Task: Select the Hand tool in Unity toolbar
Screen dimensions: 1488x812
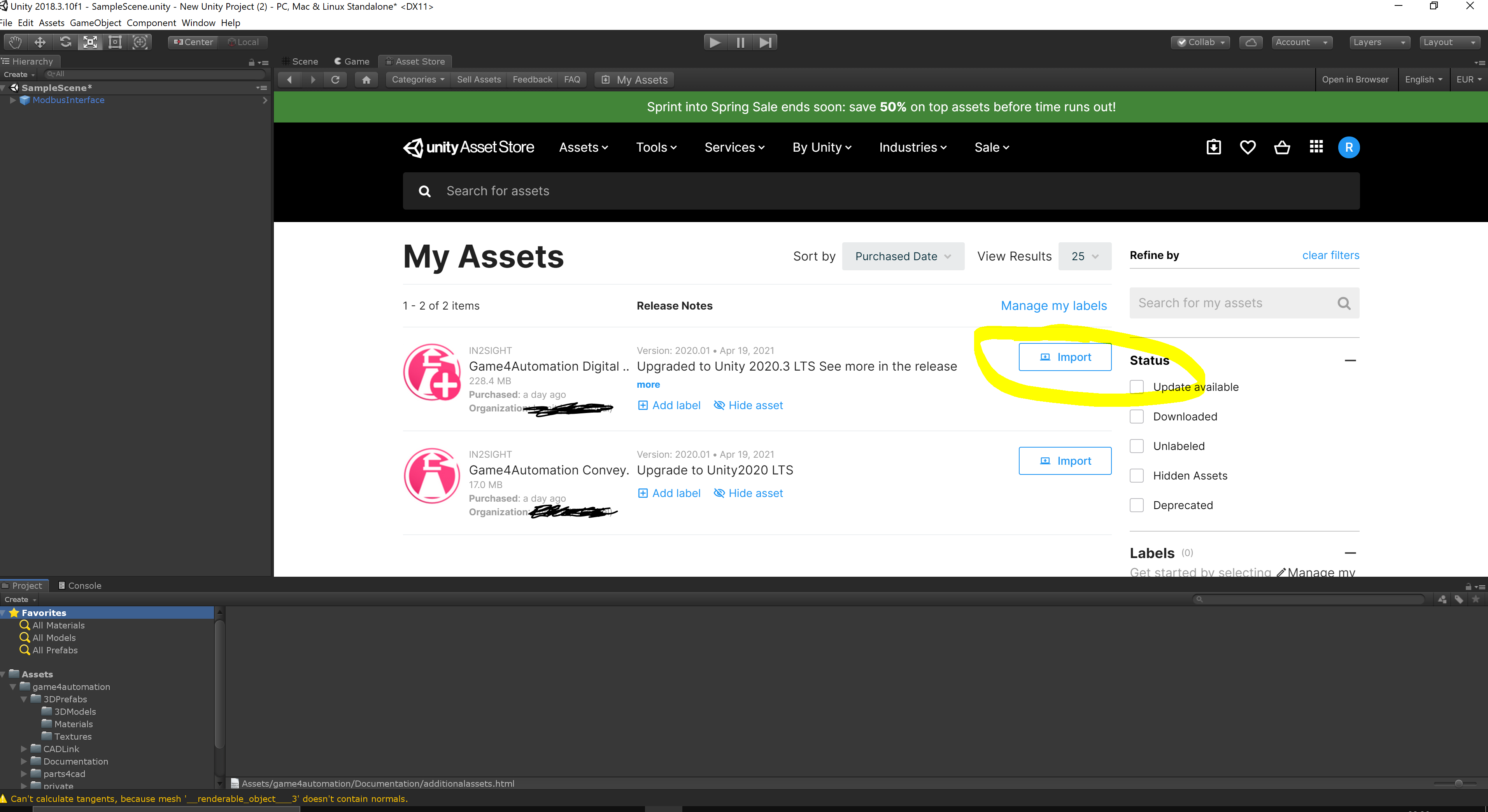Action: click(15, 42)
